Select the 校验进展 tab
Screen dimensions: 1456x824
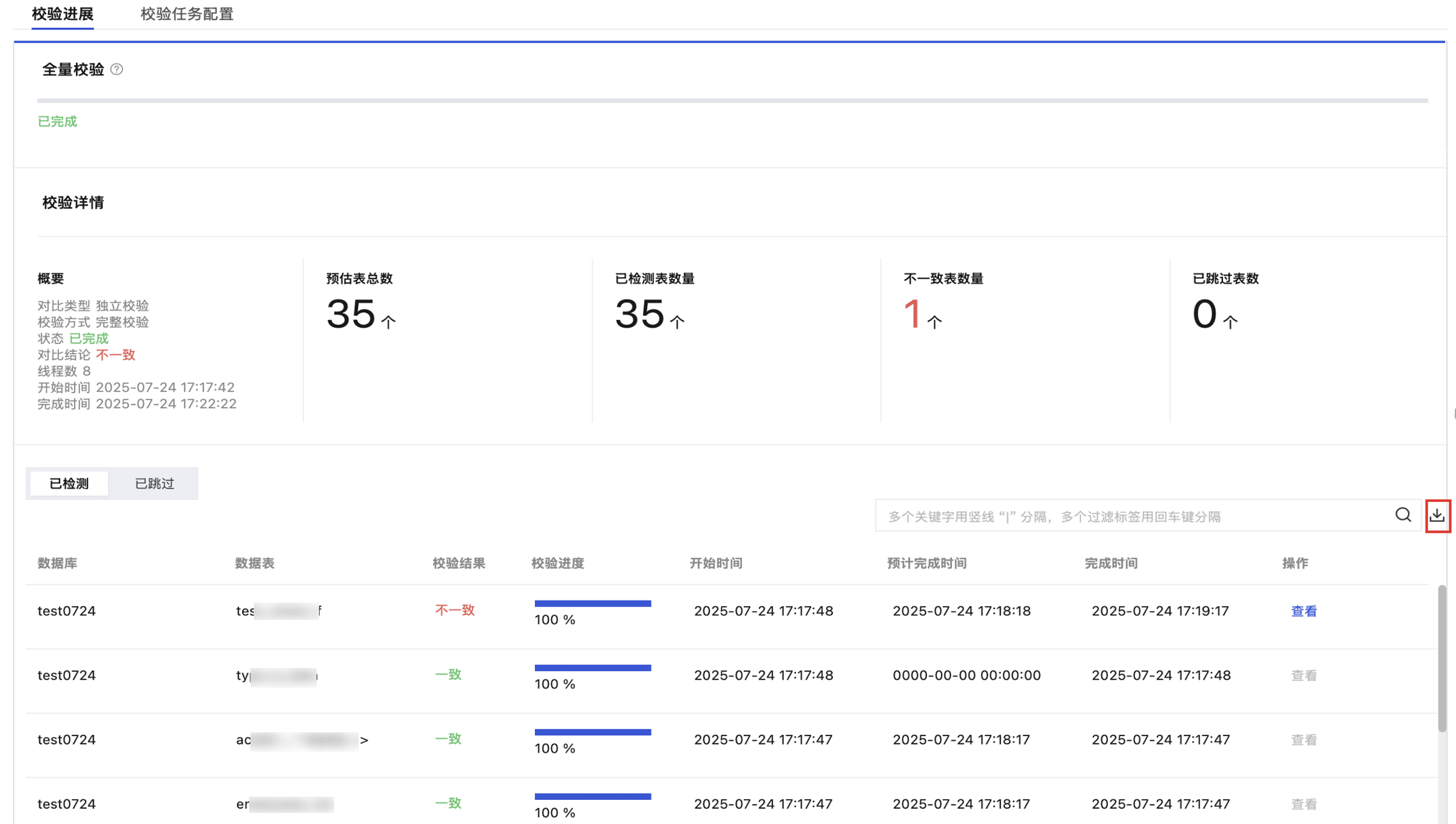point(62,14)
